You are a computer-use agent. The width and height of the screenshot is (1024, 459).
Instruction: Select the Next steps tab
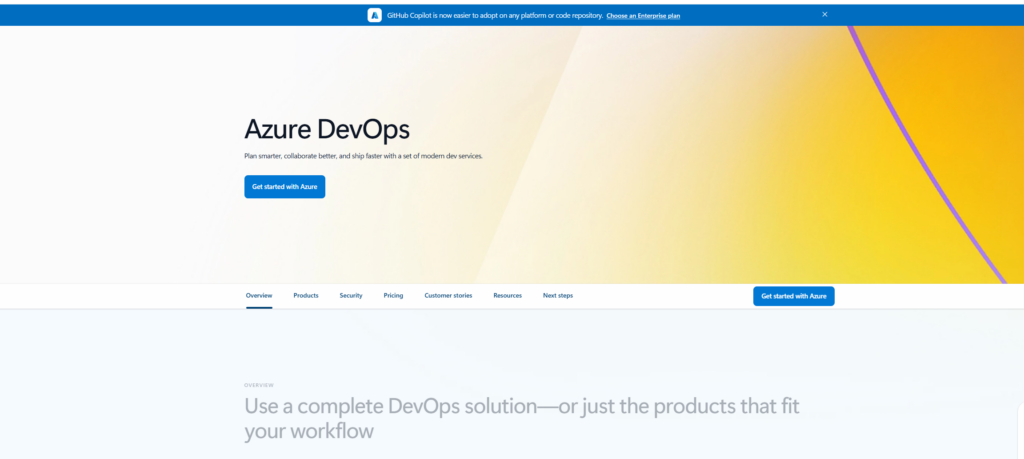tap(558, 296)
